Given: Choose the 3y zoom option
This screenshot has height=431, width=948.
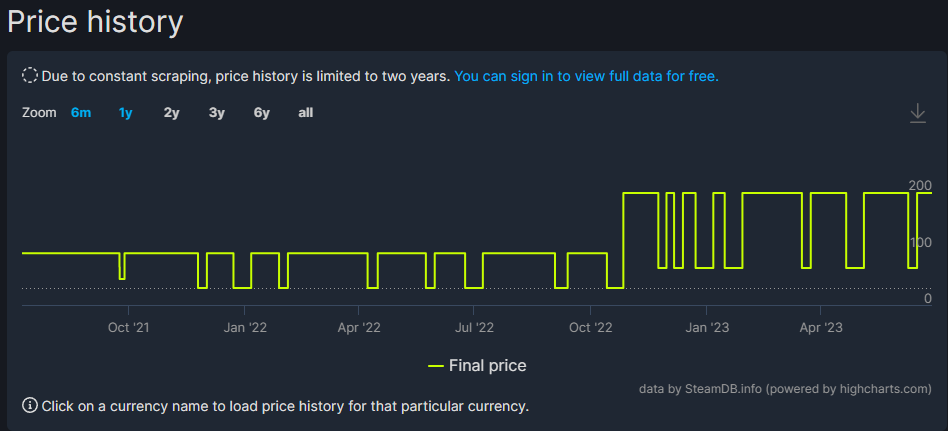Looking at the screenshot, I should coord(217,113).
